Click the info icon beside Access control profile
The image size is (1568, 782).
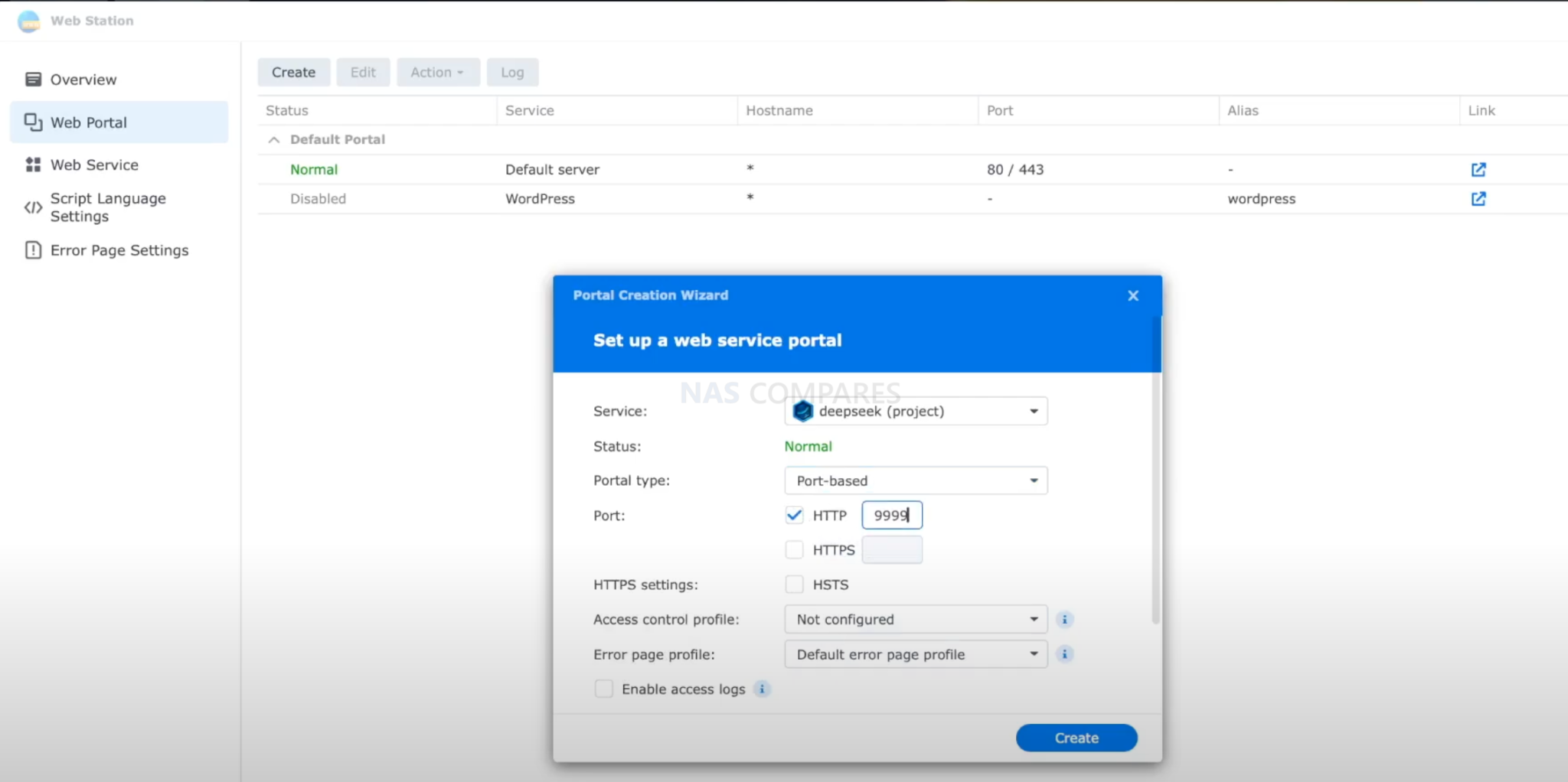(x=1066, y=619)
